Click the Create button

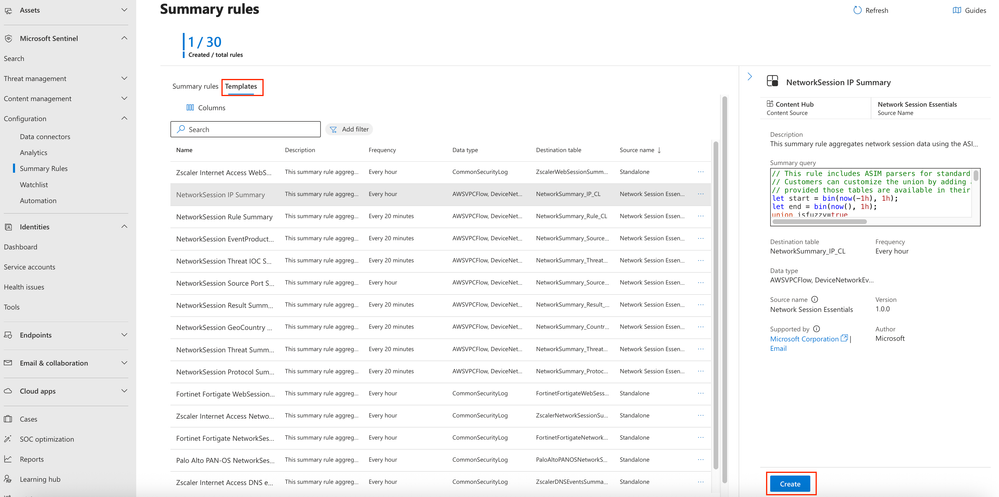[x=790, y=484]
